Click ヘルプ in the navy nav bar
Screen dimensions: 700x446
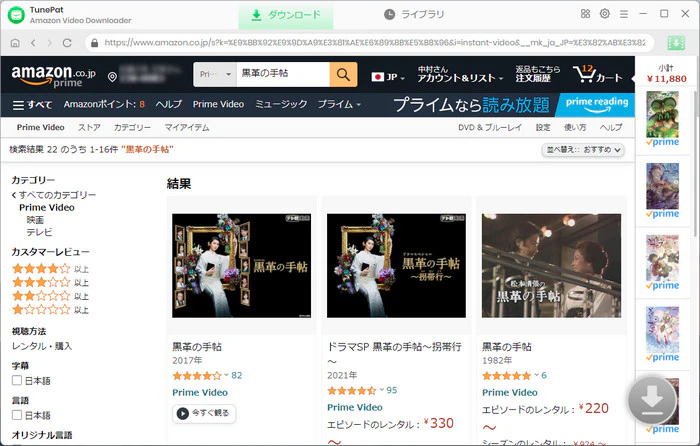pos(169,104)
